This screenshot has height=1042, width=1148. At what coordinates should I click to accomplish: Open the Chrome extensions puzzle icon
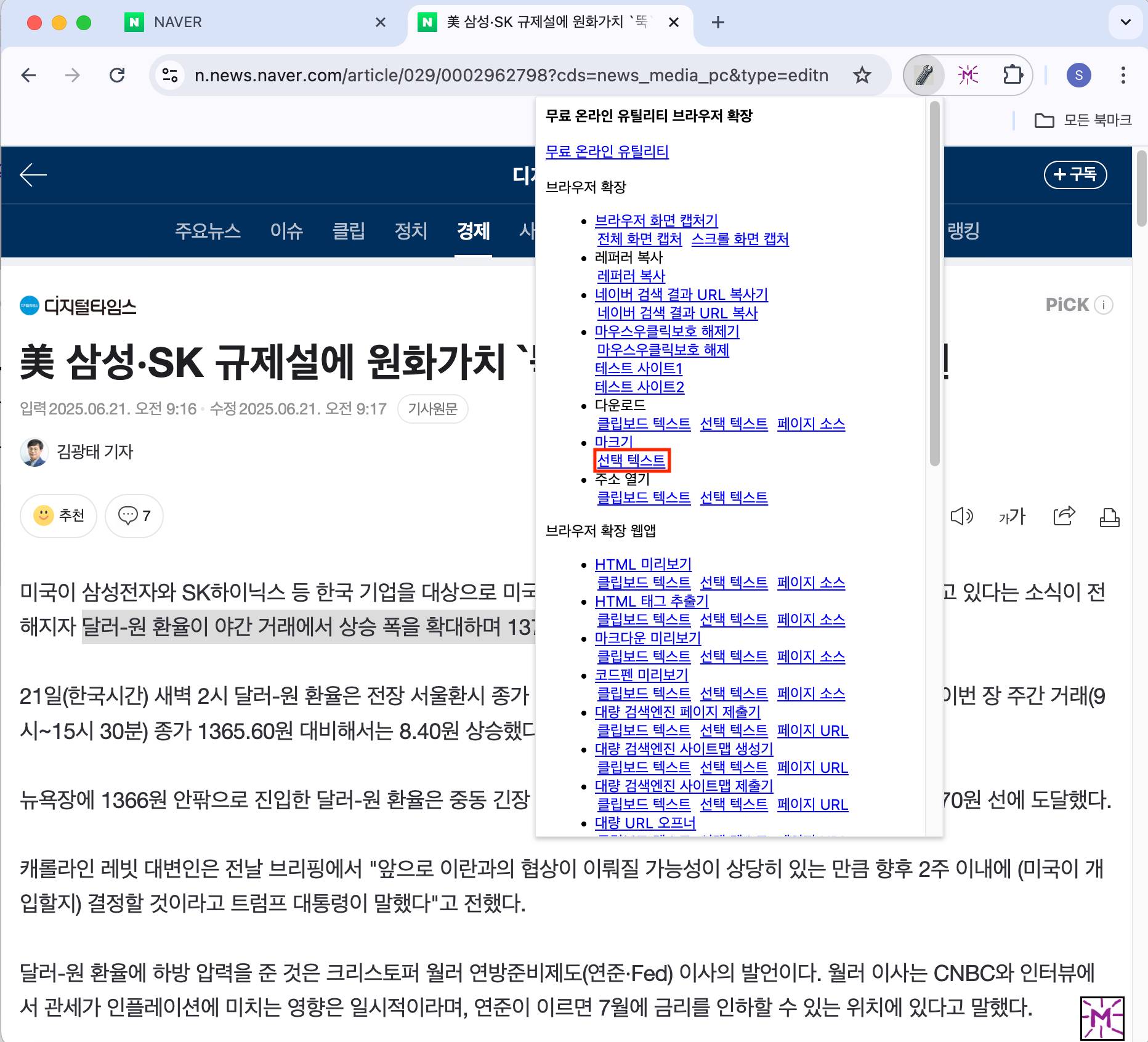(1012, 75)
